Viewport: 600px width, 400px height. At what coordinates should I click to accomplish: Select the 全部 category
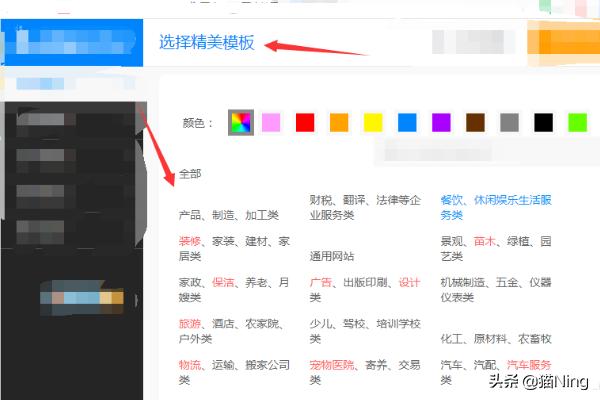[x=190, y=174]
